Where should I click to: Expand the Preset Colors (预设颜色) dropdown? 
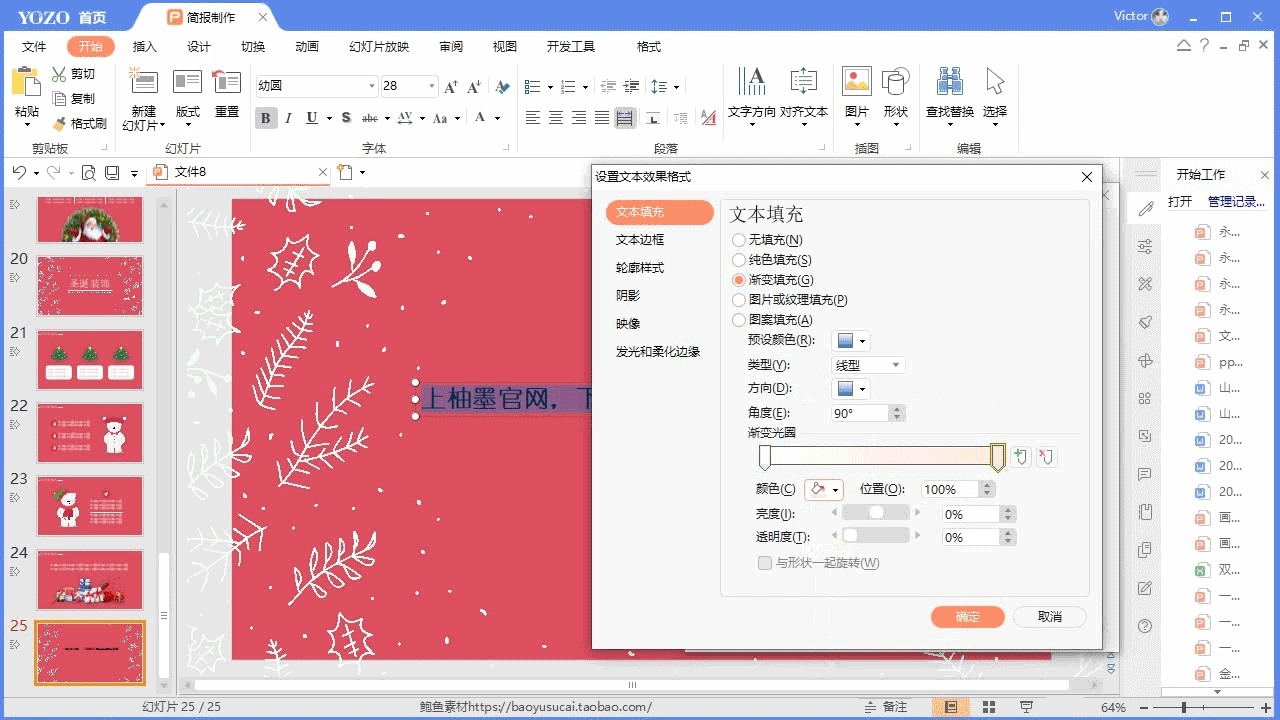tap(851, 341)
